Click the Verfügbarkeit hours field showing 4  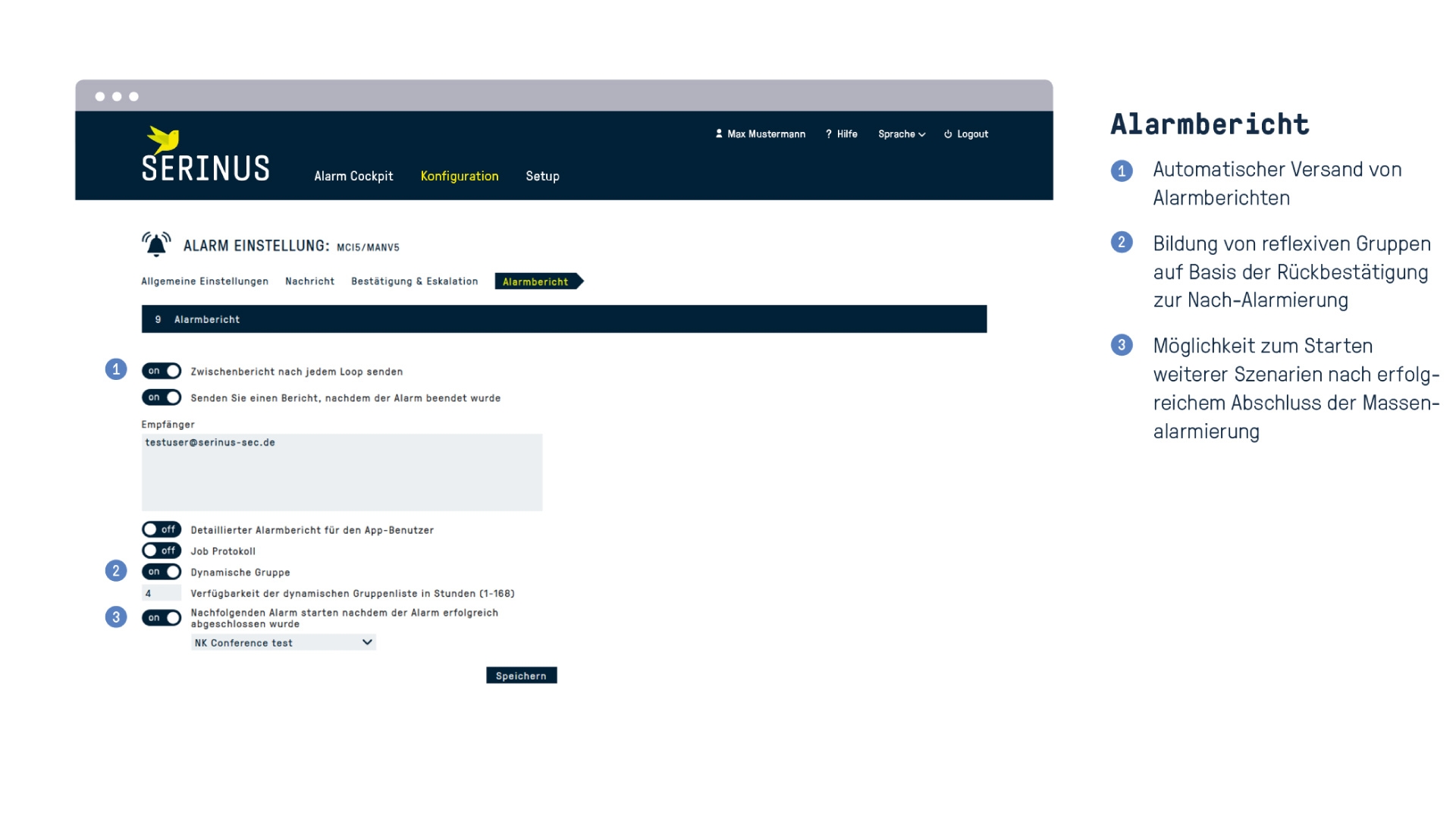point(162,593)
